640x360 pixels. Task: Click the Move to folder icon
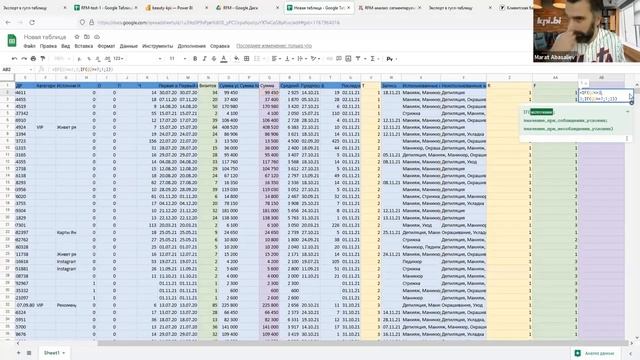pos(87,37)
